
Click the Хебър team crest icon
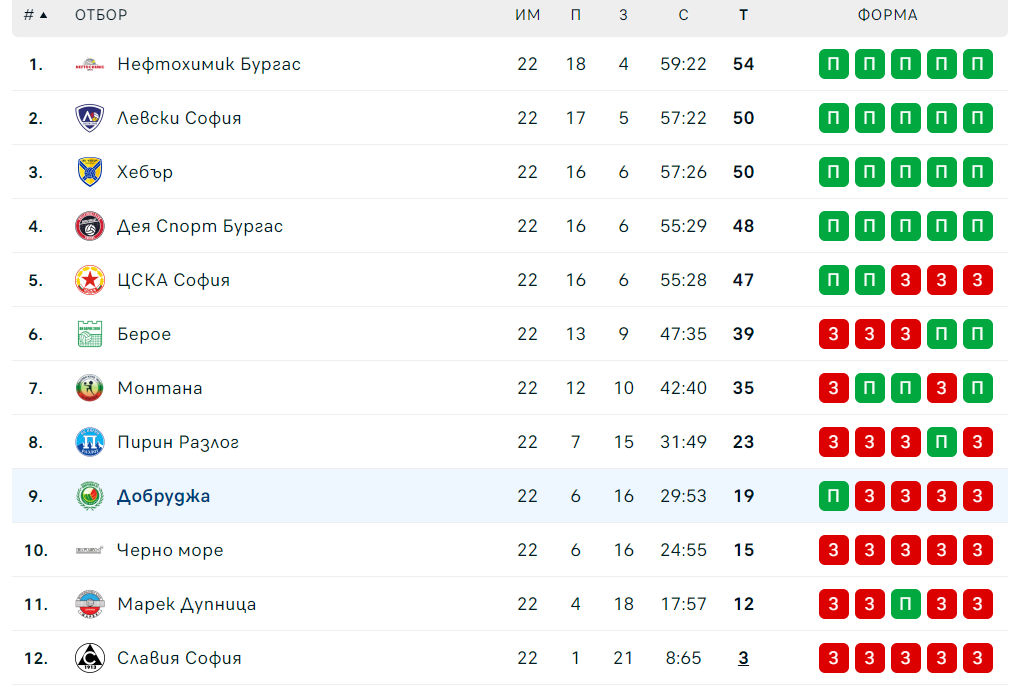point(90,172)
